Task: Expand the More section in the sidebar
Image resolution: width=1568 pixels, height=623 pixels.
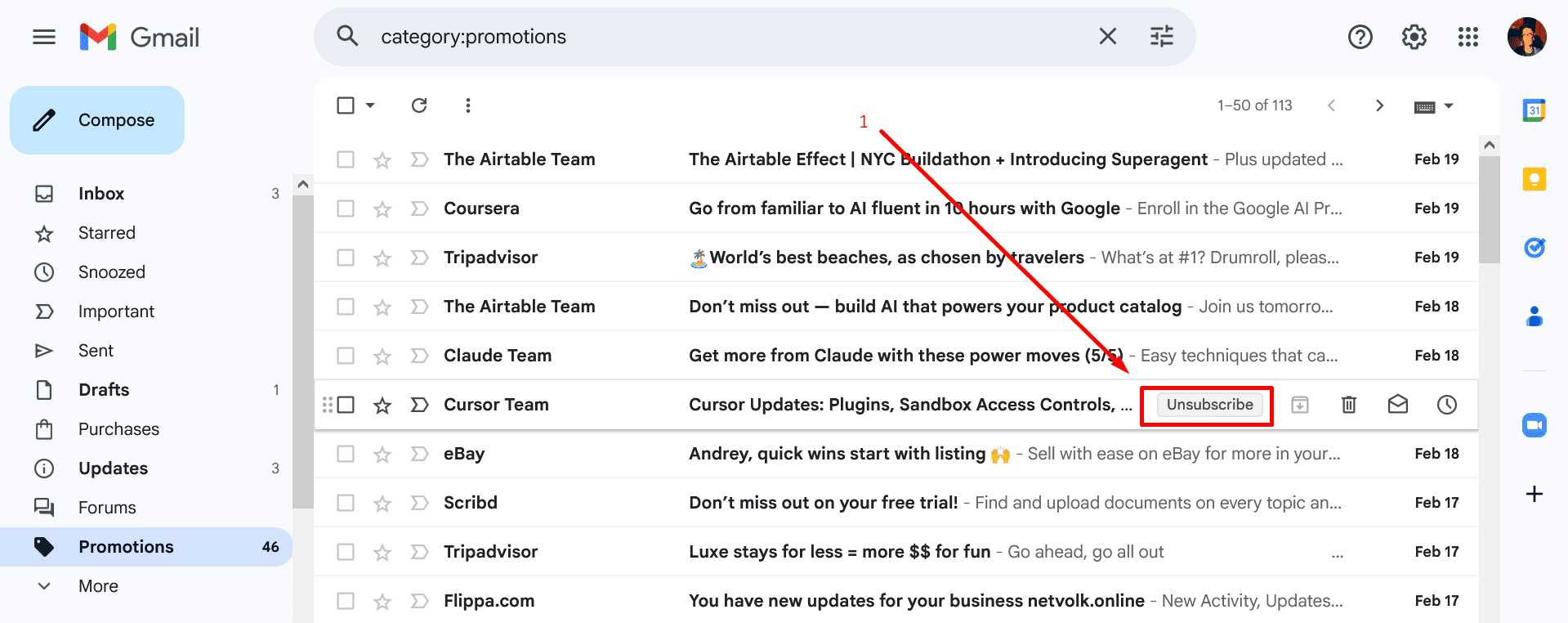Action: pyautogui.click(x=98, y=585)
